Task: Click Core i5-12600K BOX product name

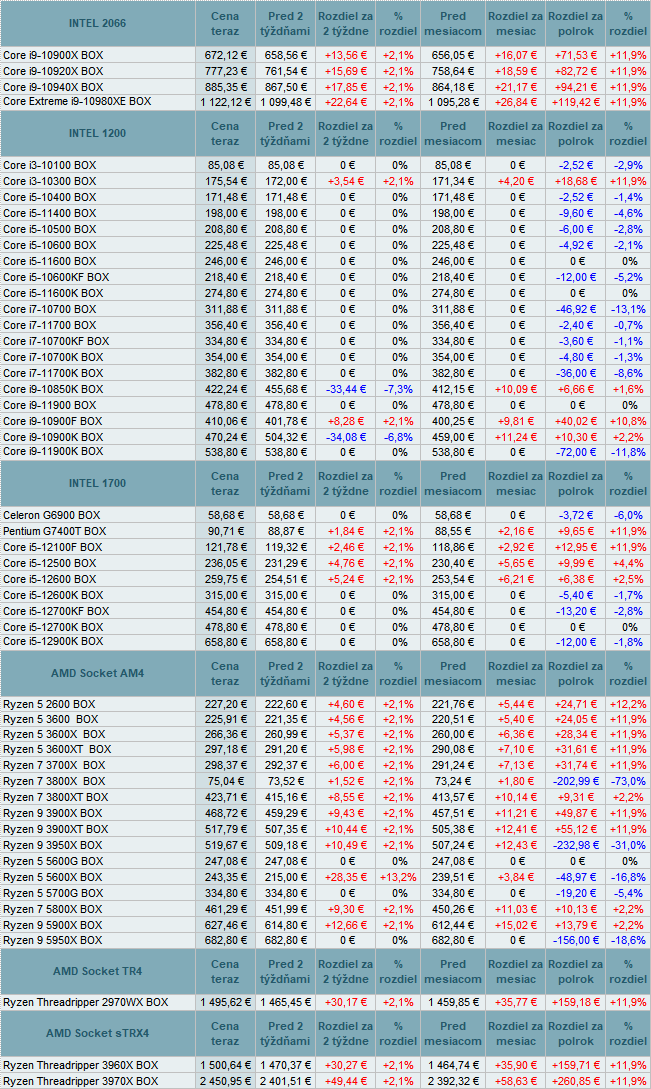Action: coord(53,595)
